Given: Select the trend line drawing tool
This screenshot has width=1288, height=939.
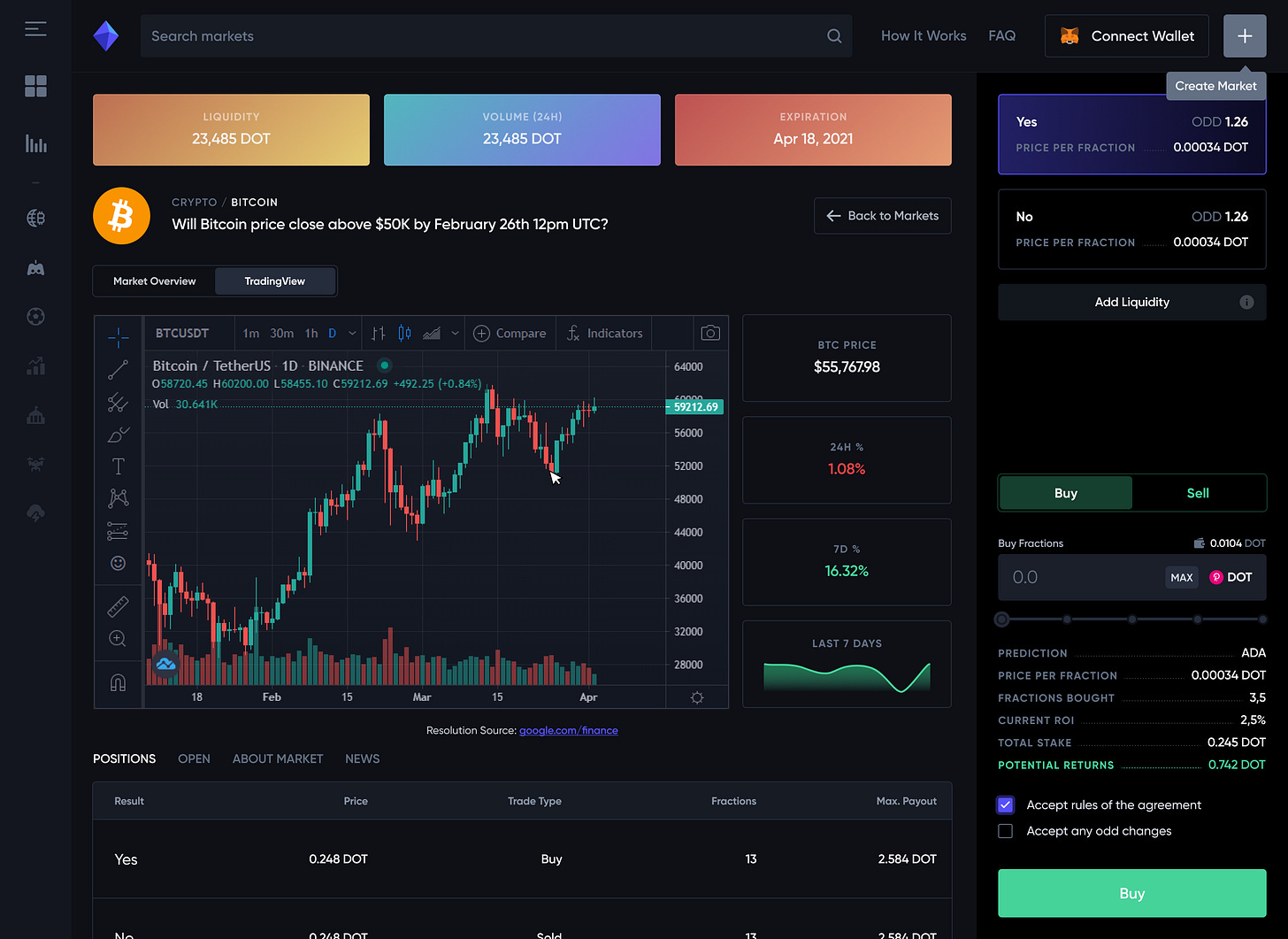Looking at the screenshot, I should pos(118,370).
